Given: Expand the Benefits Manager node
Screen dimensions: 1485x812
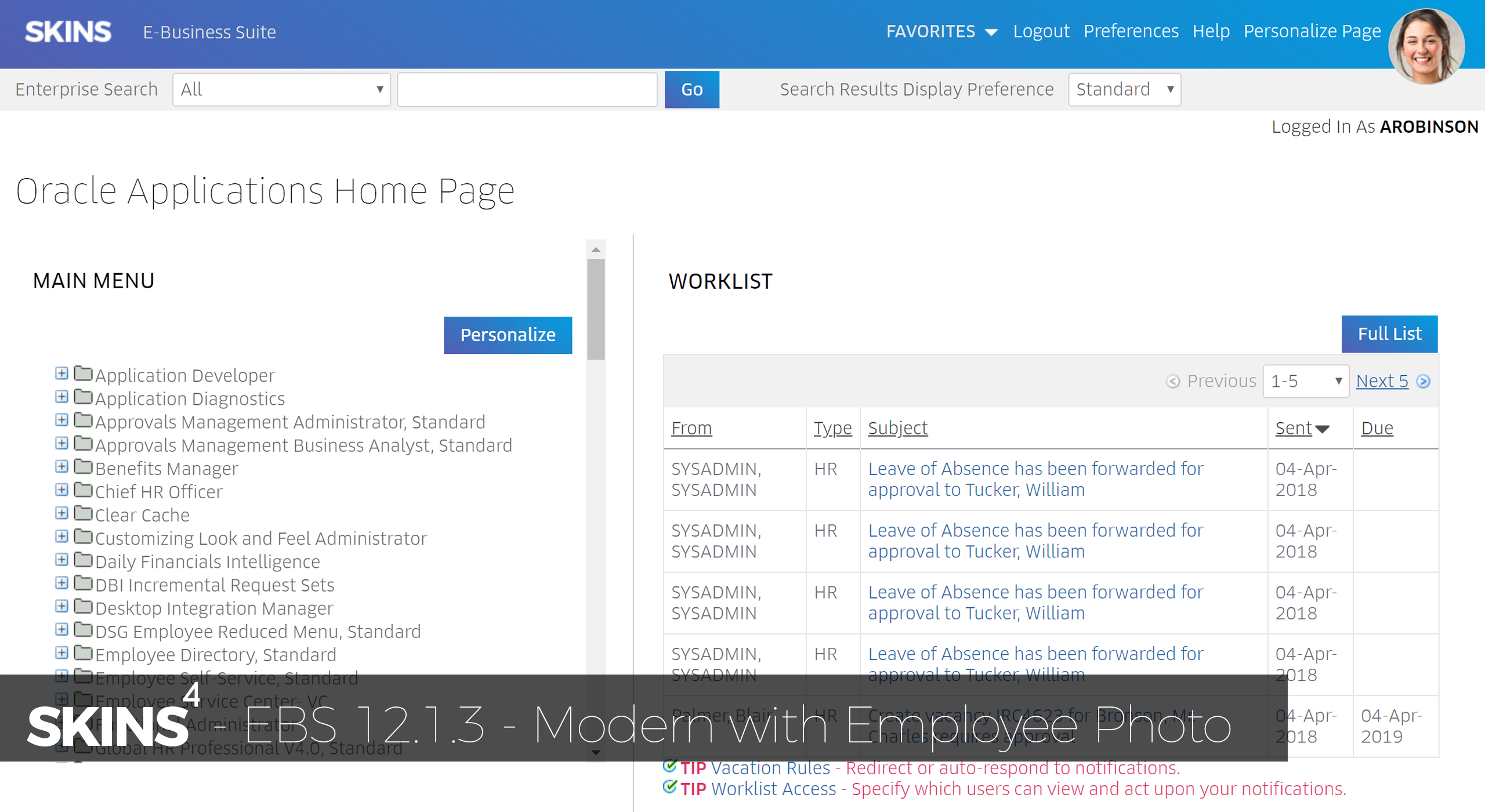Looking at the screenshot, I should point(61,466).
